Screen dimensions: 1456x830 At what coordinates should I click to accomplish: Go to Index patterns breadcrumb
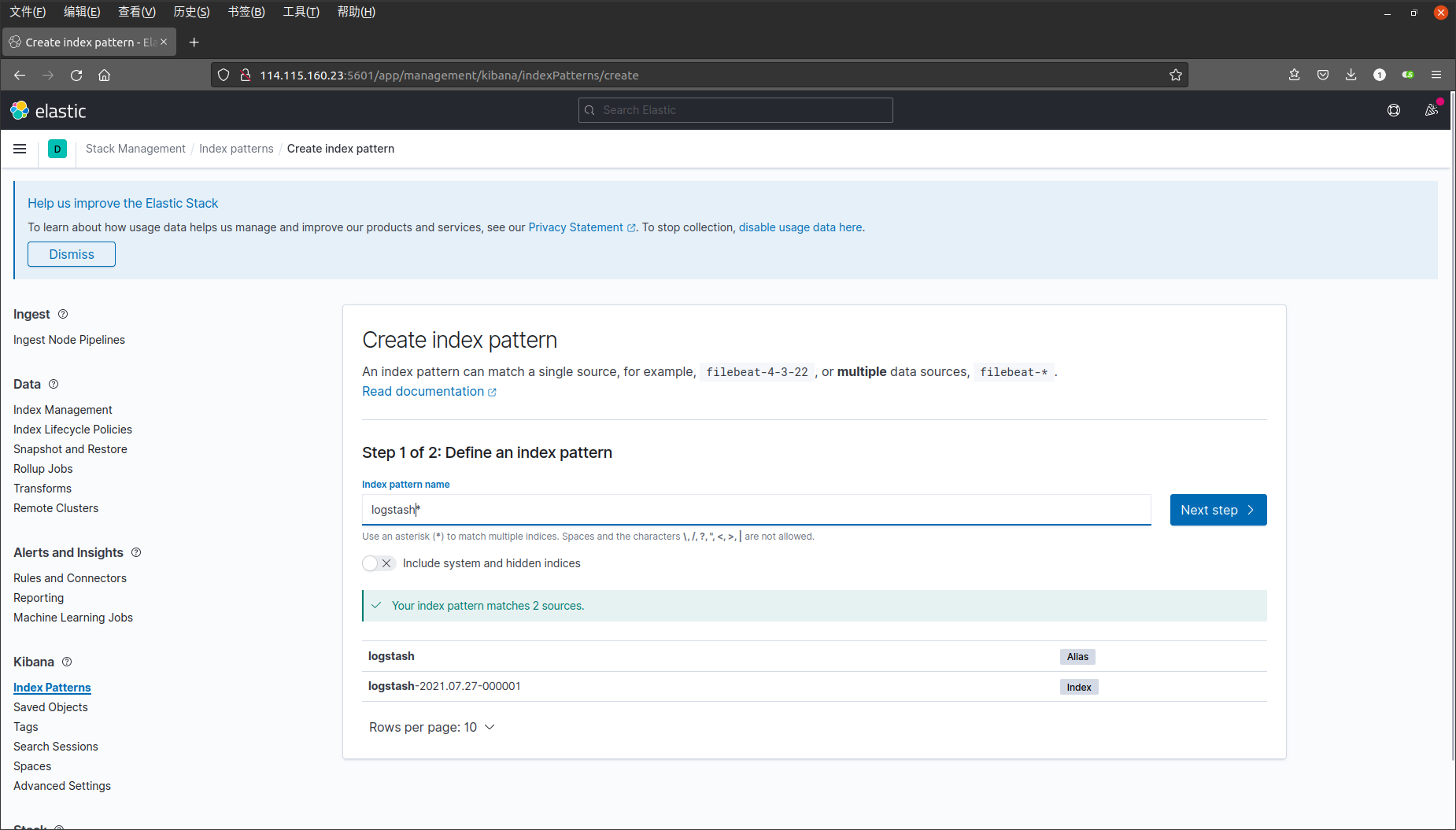(x=236, y=149)
